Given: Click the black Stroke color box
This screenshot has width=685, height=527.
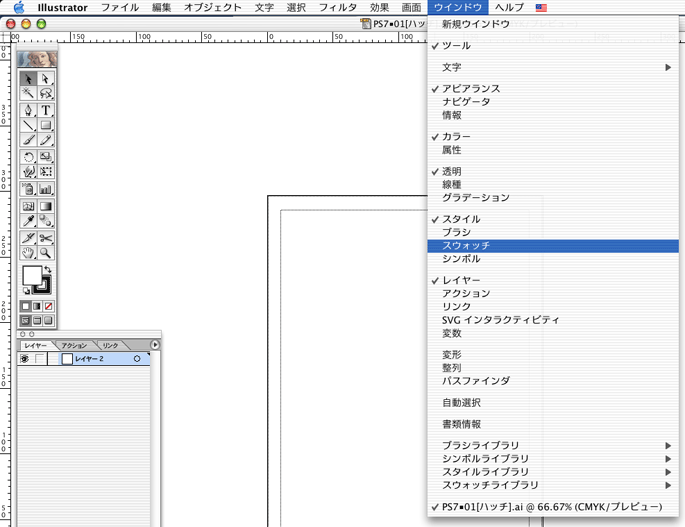Looking at the screenshot, I should point(45,288).
